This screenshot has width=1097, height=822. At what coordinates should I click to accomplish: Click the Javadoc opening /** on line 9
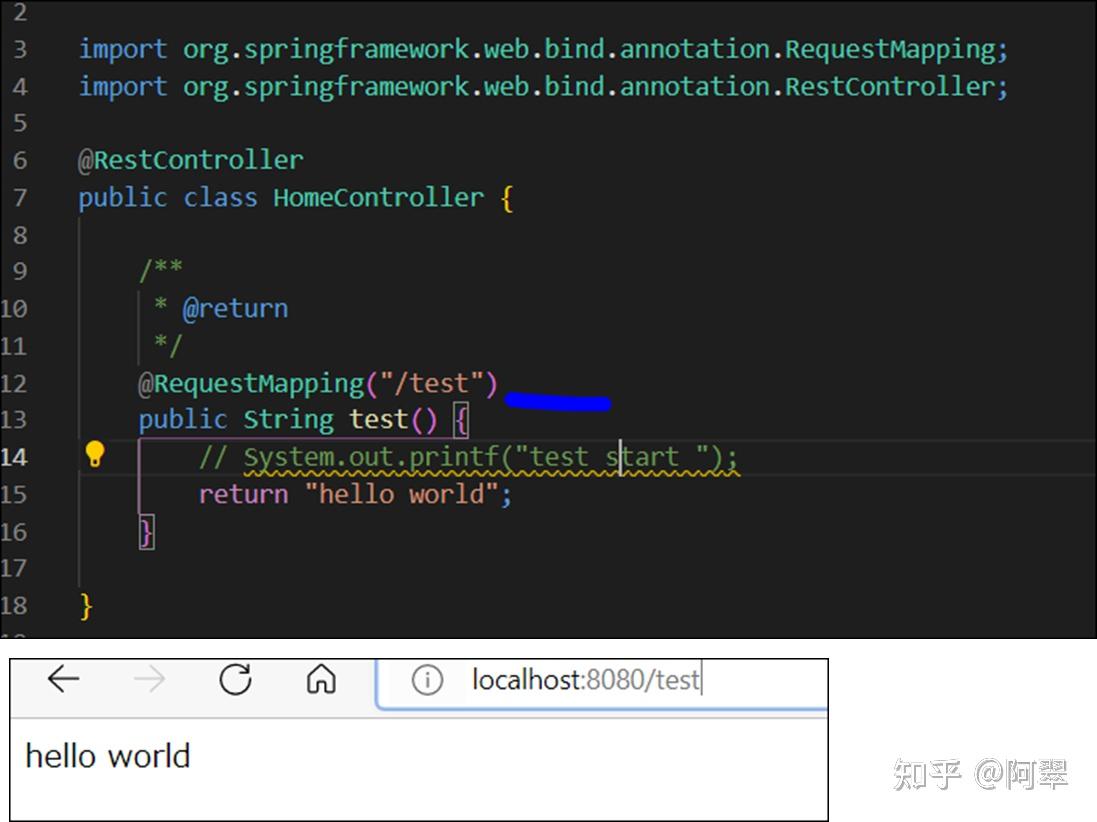[x=161, y=269]
